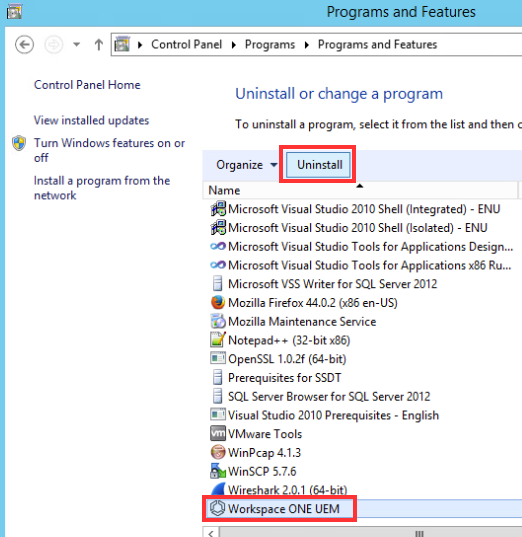Image resolution: width=522 pixels, height=537 pixels.
Task: Select the VMware Tools entry
Action: click(x=265, y=434)
